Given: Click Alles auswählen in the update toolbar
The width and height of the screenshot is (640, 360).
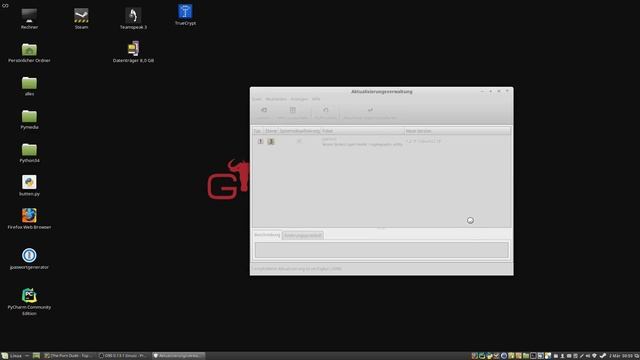Looking at the screenshot, I should pos(292,113).
